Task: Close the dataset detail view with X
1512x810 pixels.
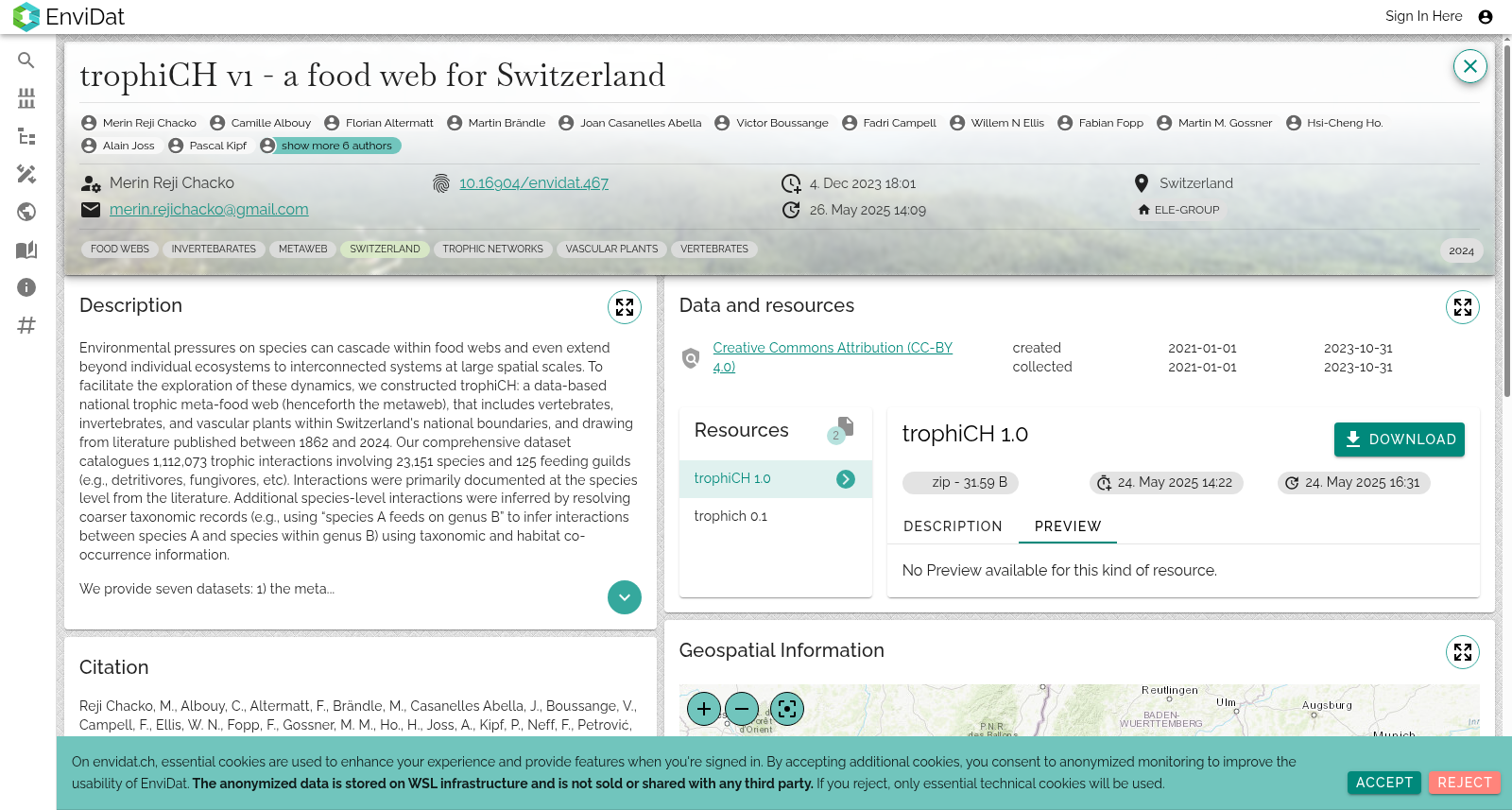Action: pyautogui.click(x=1469, y=66)
